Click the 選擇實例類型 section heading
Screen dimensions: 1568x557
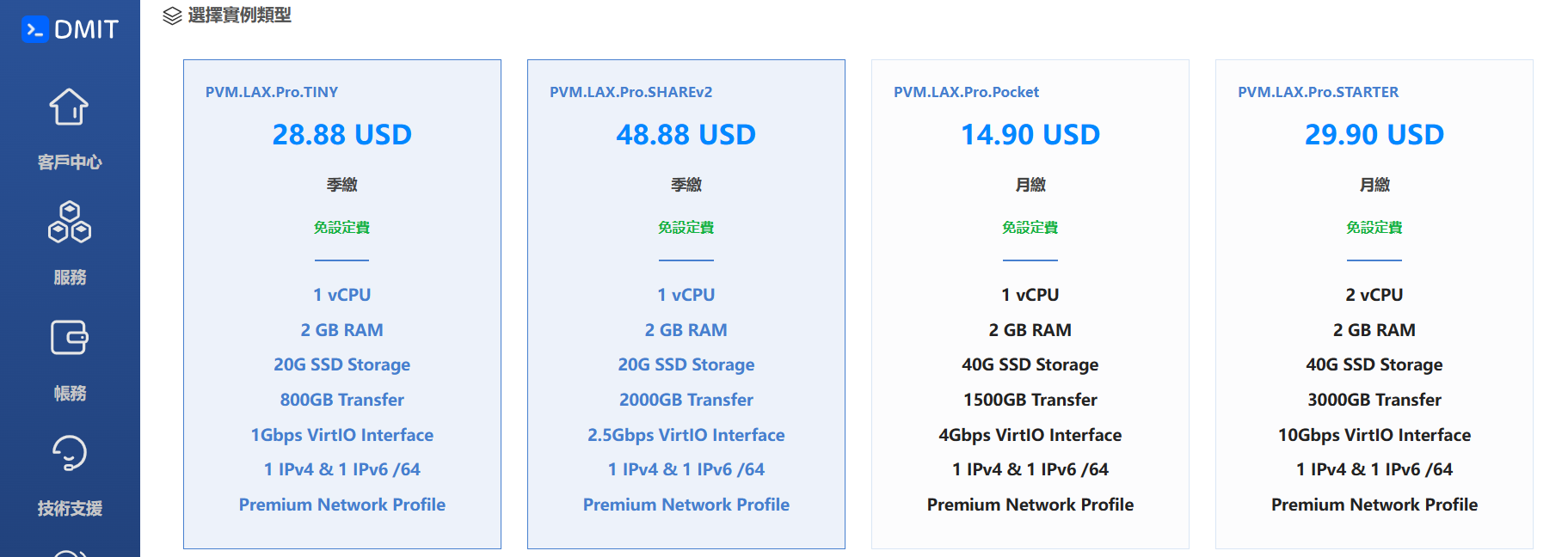coord(239,15)
